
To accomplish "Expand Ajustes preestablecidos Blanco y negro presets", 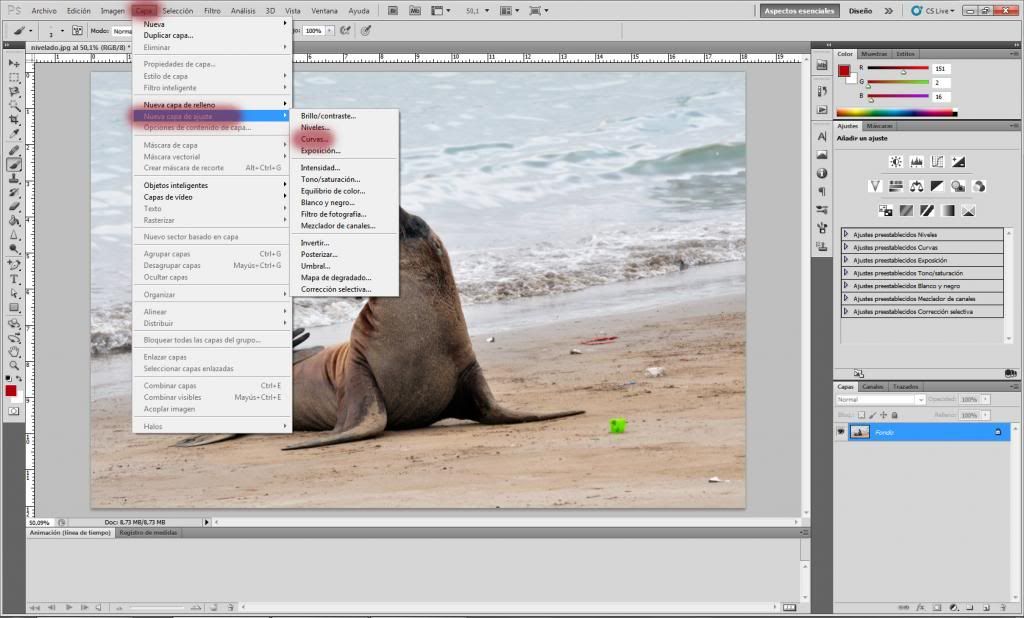I will 846,285.
